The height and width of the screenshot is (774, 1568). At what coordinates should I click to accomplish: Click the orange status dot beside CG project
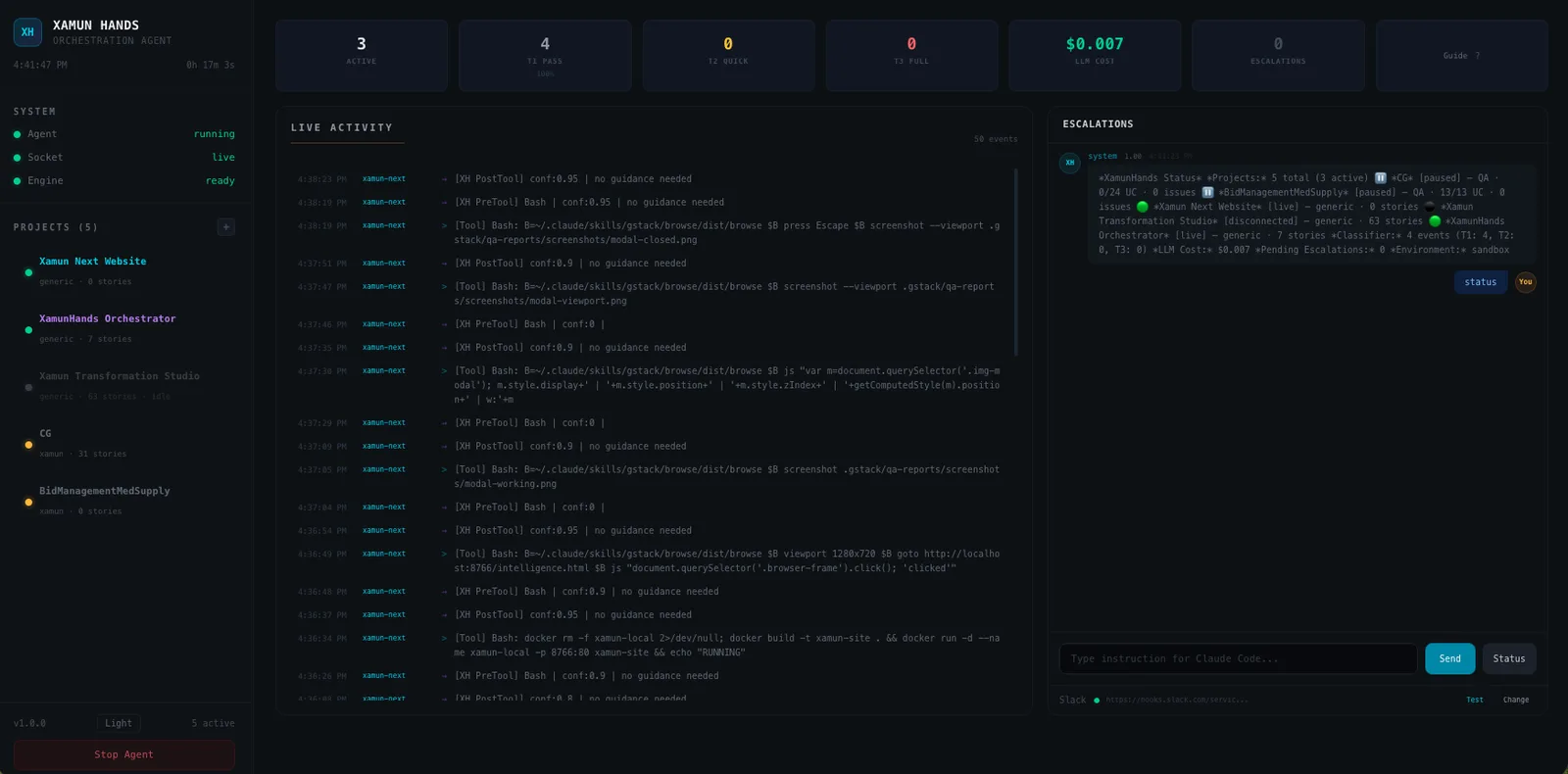click(28, 445)
